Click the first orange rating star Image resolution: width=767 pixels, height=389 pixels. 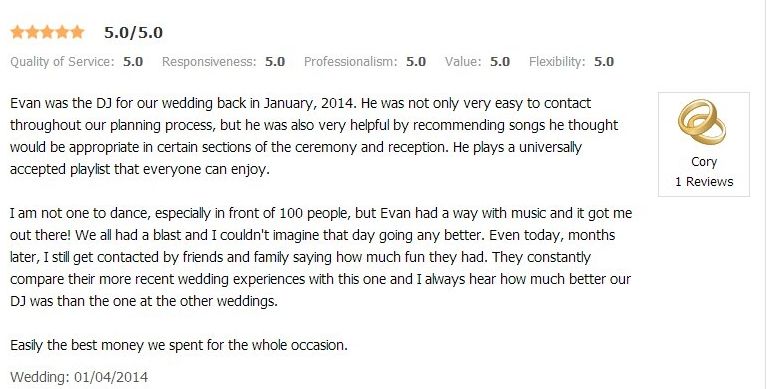pyautogui.click(x=18, y=32)
